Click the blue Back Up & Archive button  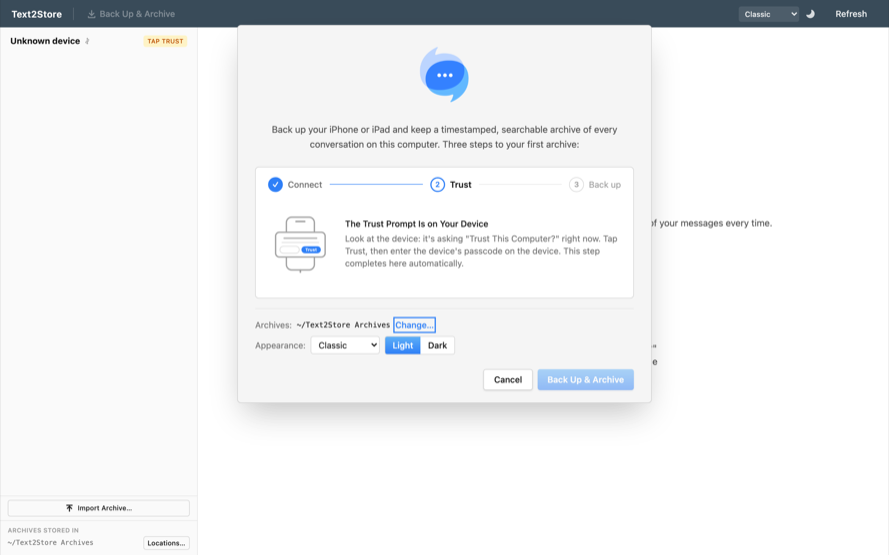click(585, 380)
